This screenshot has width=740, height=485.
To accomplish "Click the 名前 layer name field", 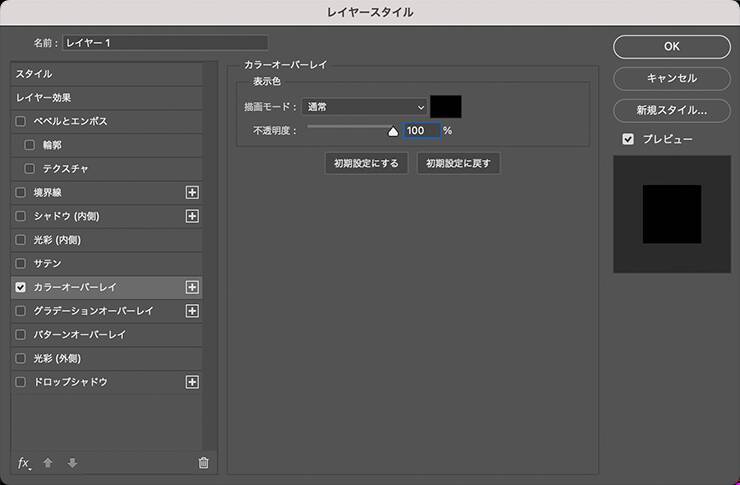I will 165,43.
